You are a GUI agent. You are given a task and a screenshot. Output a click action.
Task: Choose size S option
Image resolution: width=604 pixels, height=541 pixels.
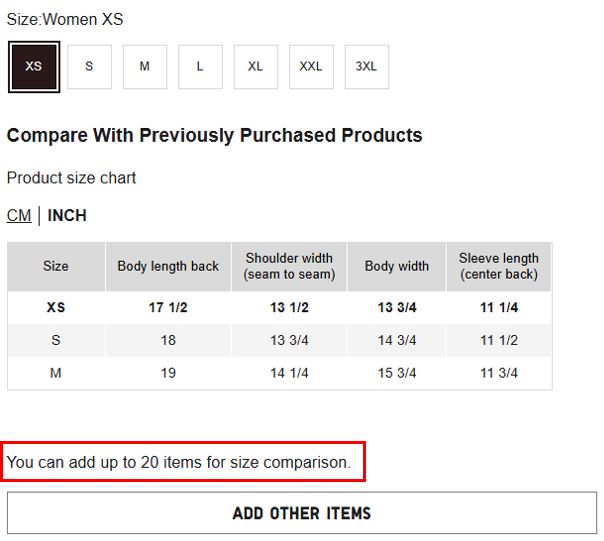click(x=89, y=67)
